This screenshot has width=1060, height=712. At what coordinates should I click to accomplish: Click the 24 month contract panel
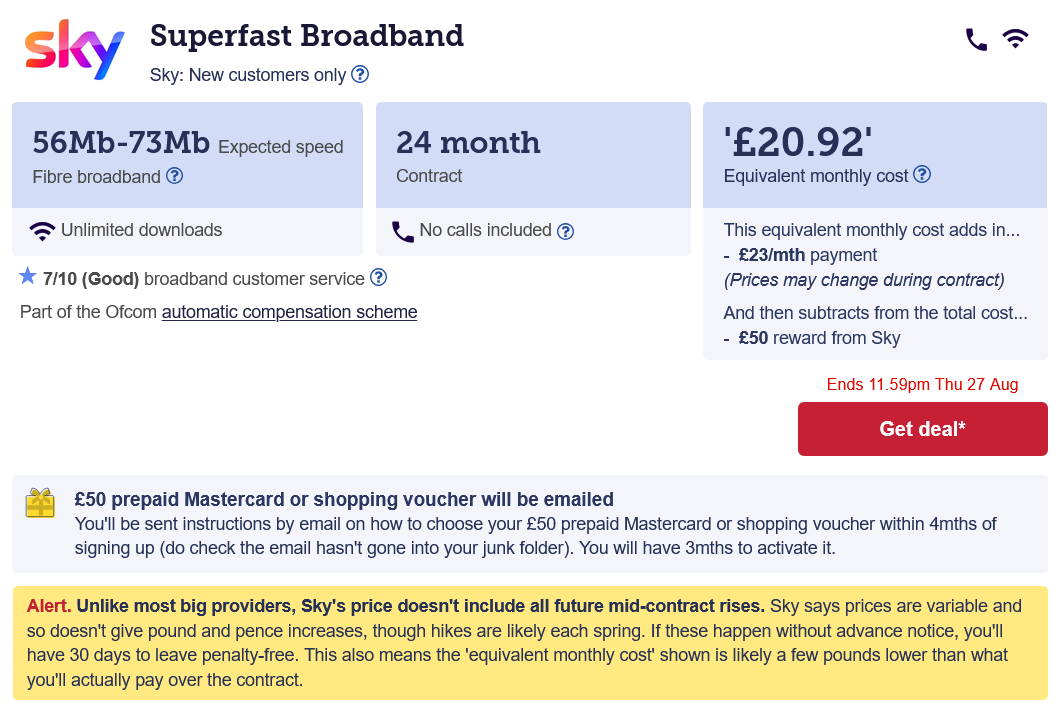tap(533, 155)
